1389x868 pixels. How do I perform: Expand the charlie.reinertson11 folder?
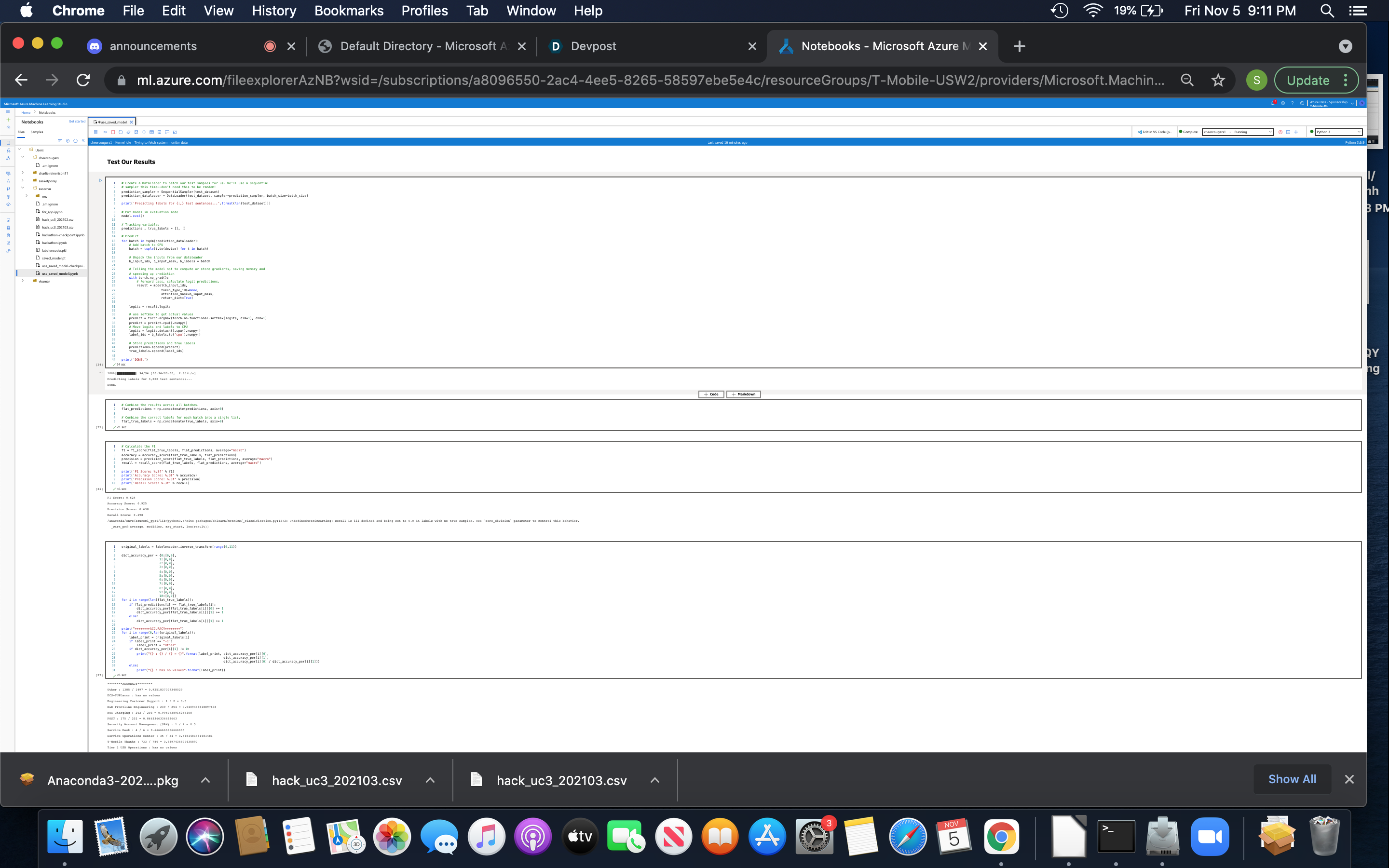(23, 174)
